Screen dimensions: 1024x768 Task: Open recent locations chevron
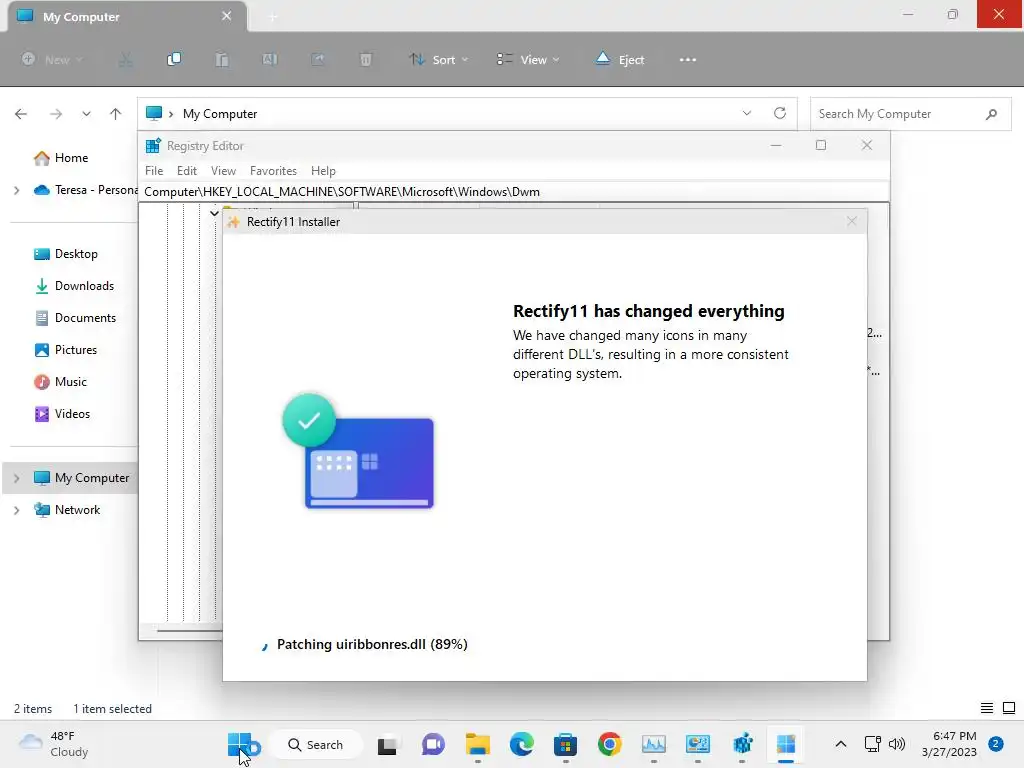tap(86, 114)
